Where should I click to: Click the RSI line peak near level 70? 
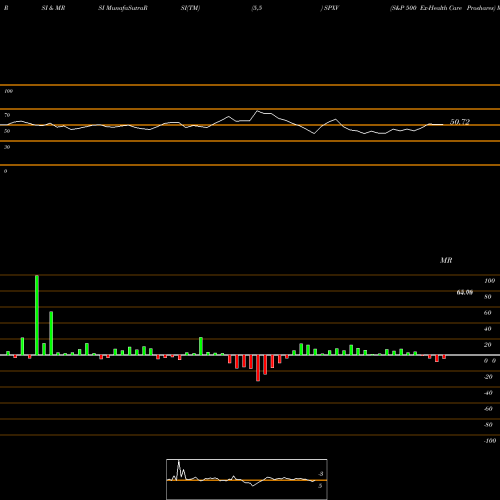coord(257,111)
